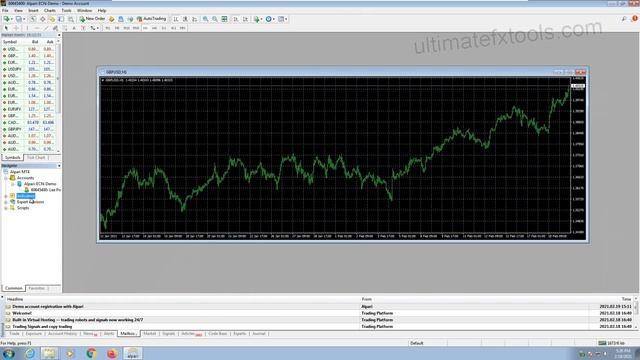
Task: Select the M5 timeframe button
Action: 117,28
